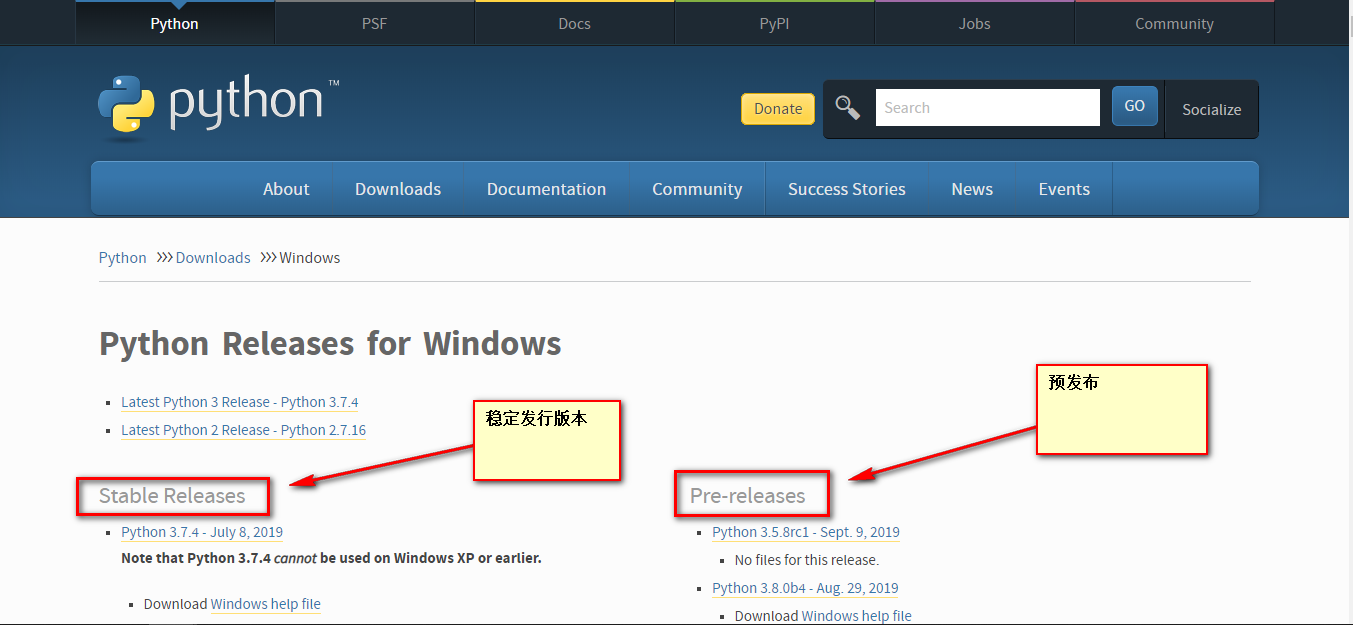Open the Documentation menu in navigation
This screenshot has width=1353, height=625.
coord(546,188)
